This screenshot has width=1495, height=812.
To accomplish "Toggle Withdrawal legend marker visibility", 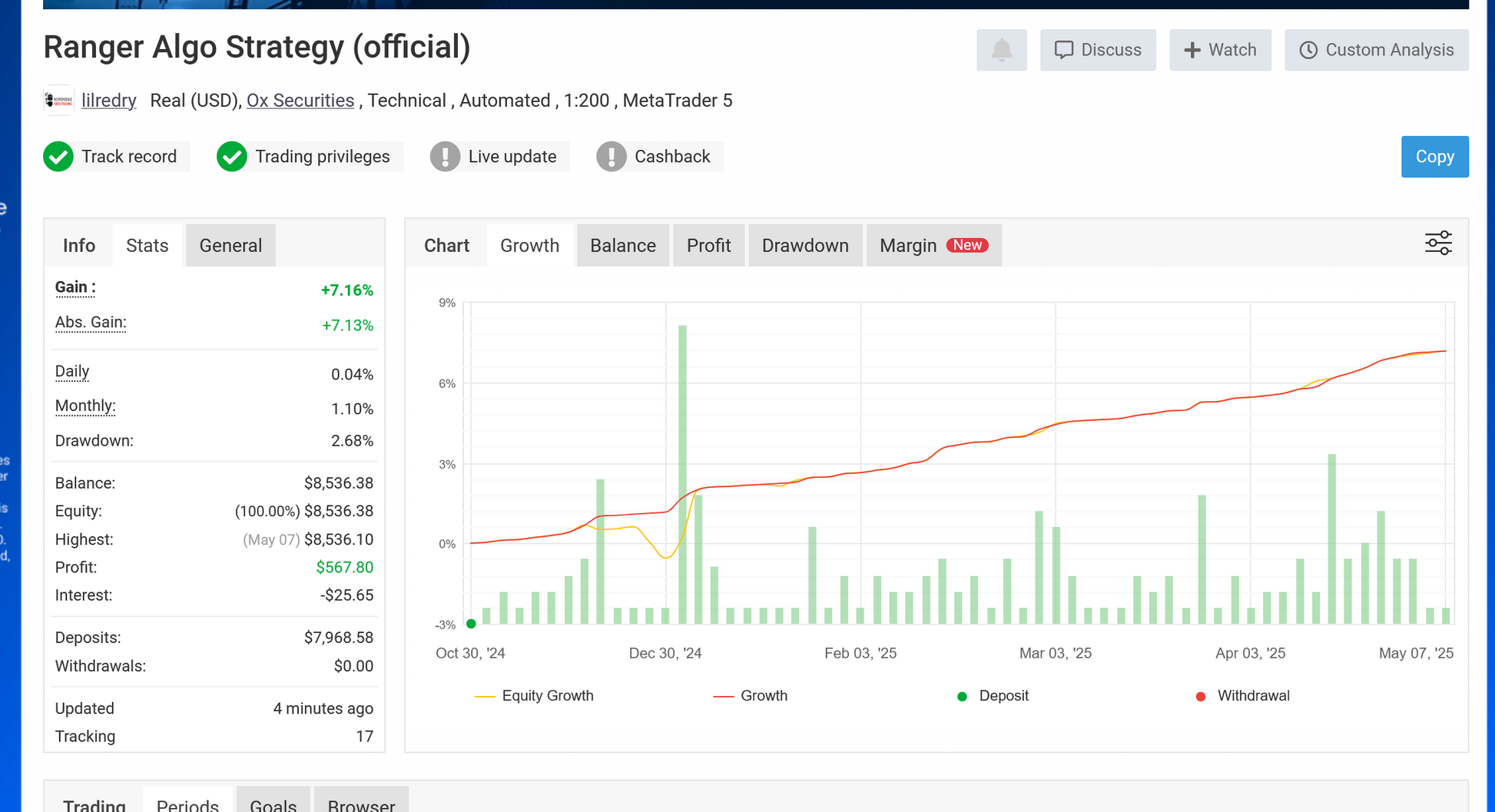I will coord(1242,696).
